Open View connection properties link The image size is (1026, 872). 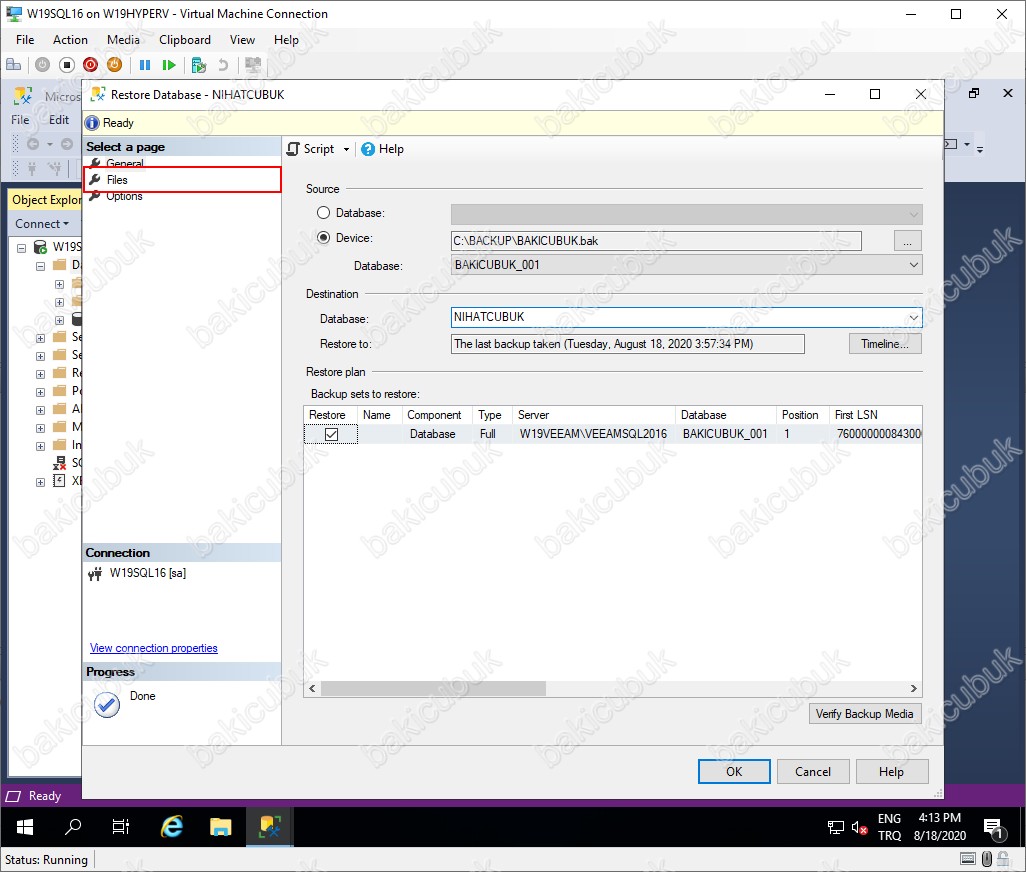[154, 648]
